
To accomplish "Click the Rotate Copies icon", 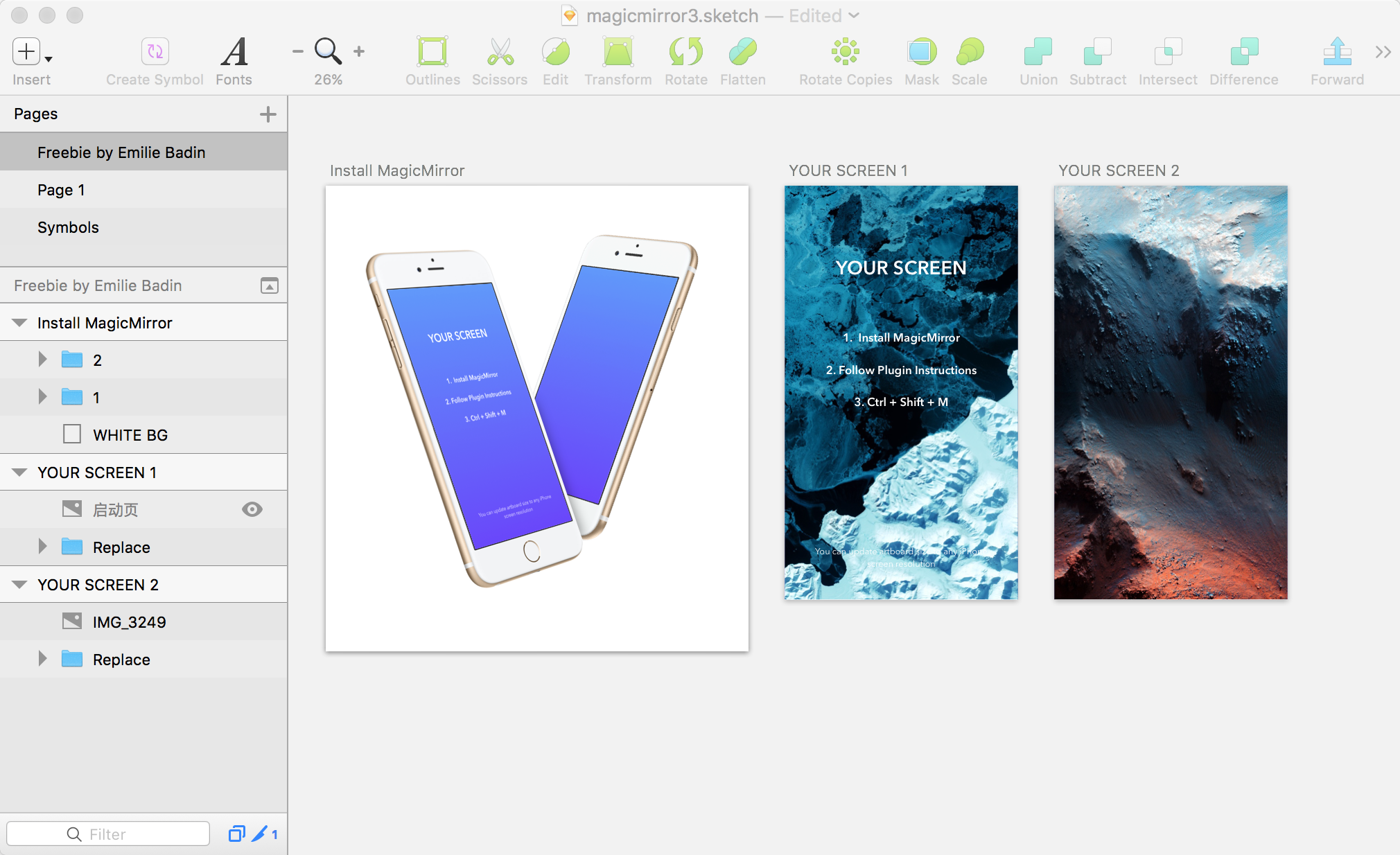I will [x=845, y=52].
